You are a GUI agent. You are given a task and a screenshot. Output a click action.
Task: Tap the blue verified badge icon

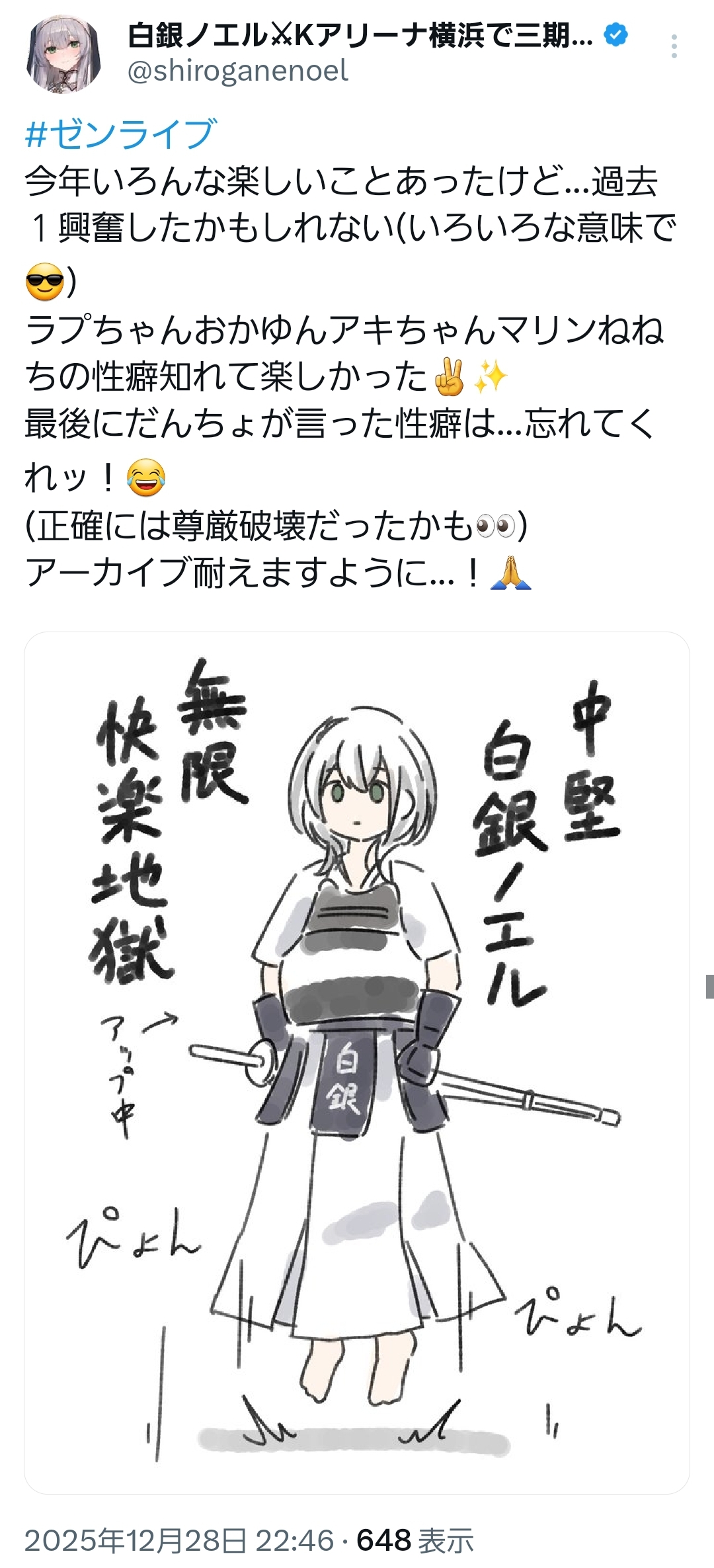click(616, 35)
